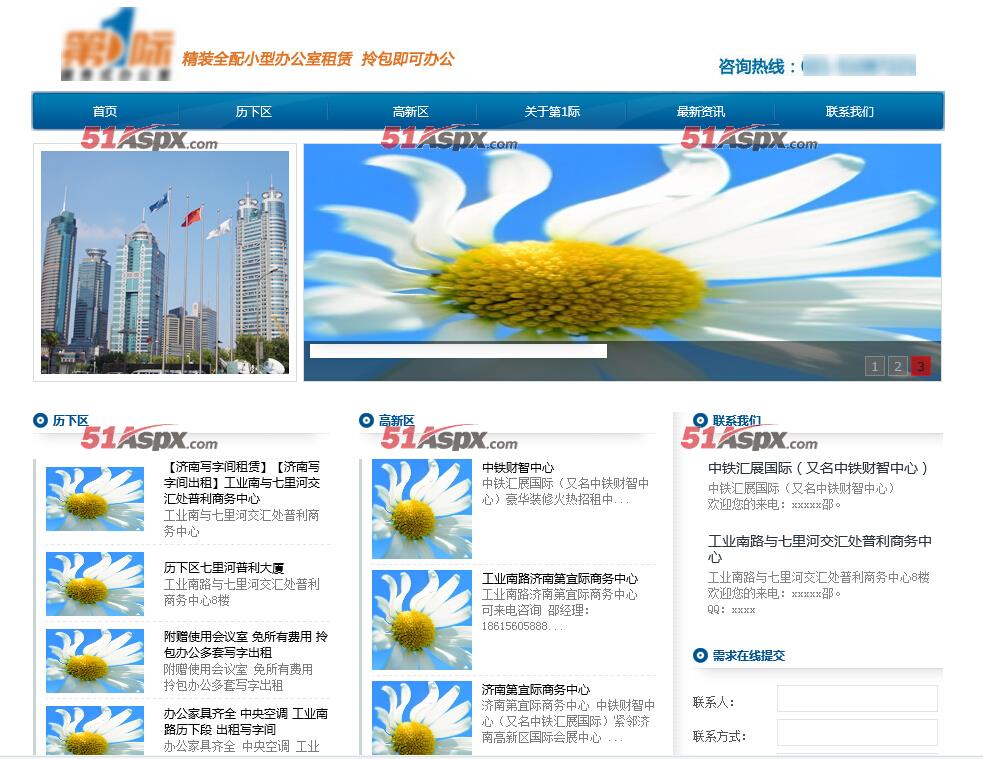This screenshot has width=983, height=759.
Task: Open the 关于第1际 menu item
Action: (x=552, y=112)
